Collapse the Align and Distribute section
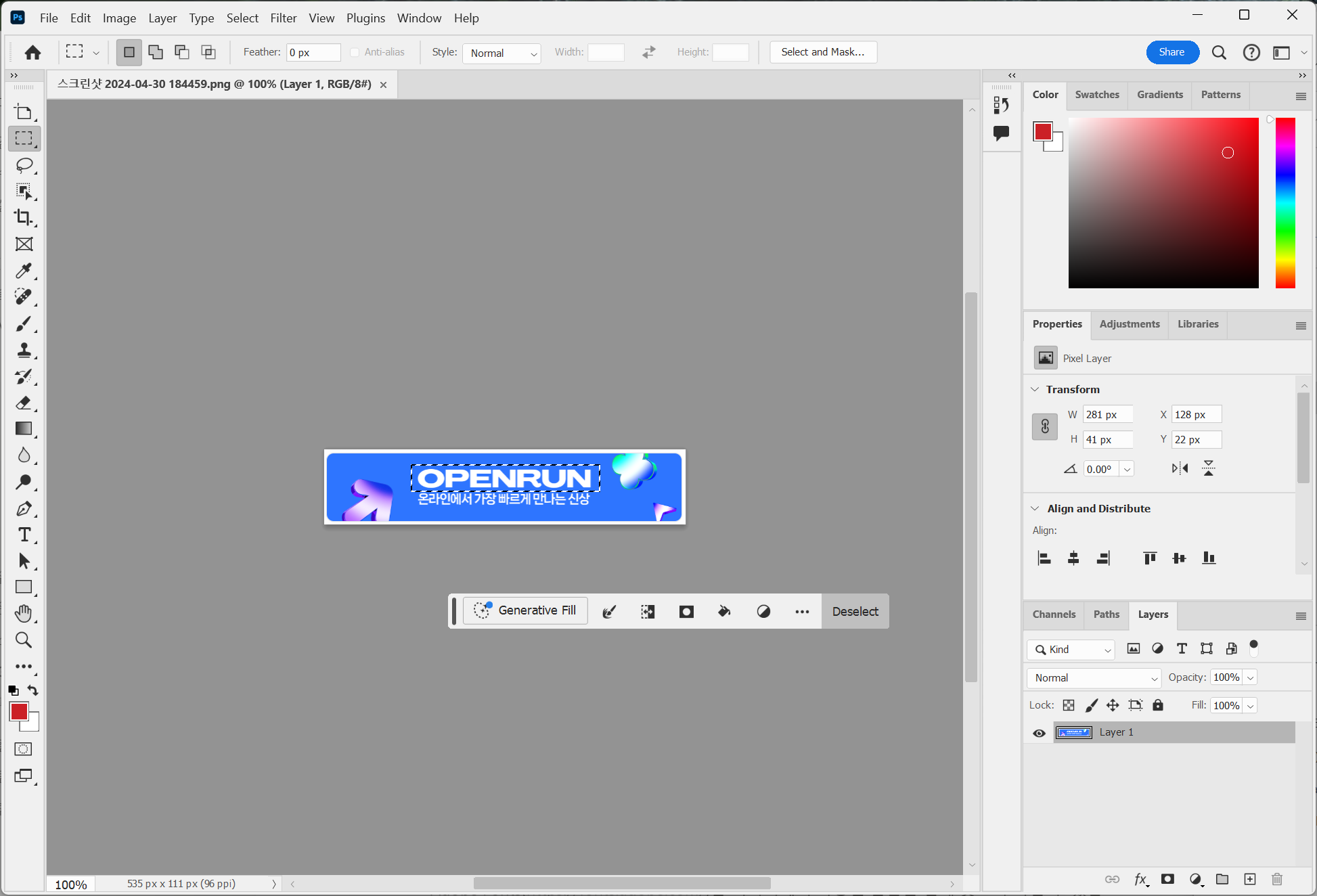1317x896 pixels. (x=1035, y=508)
